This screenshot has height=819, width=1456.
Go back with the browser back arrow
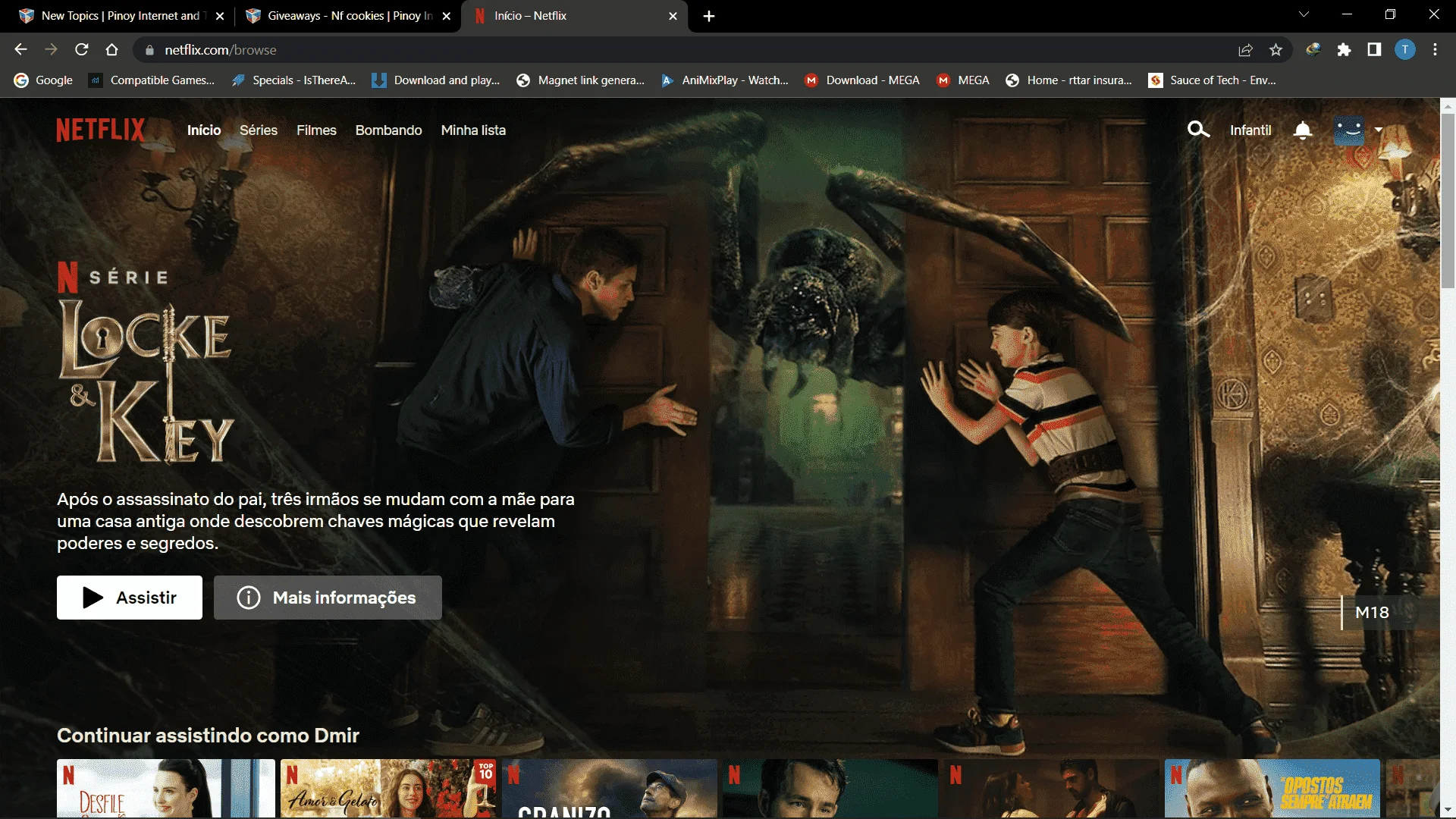point(20,50)
